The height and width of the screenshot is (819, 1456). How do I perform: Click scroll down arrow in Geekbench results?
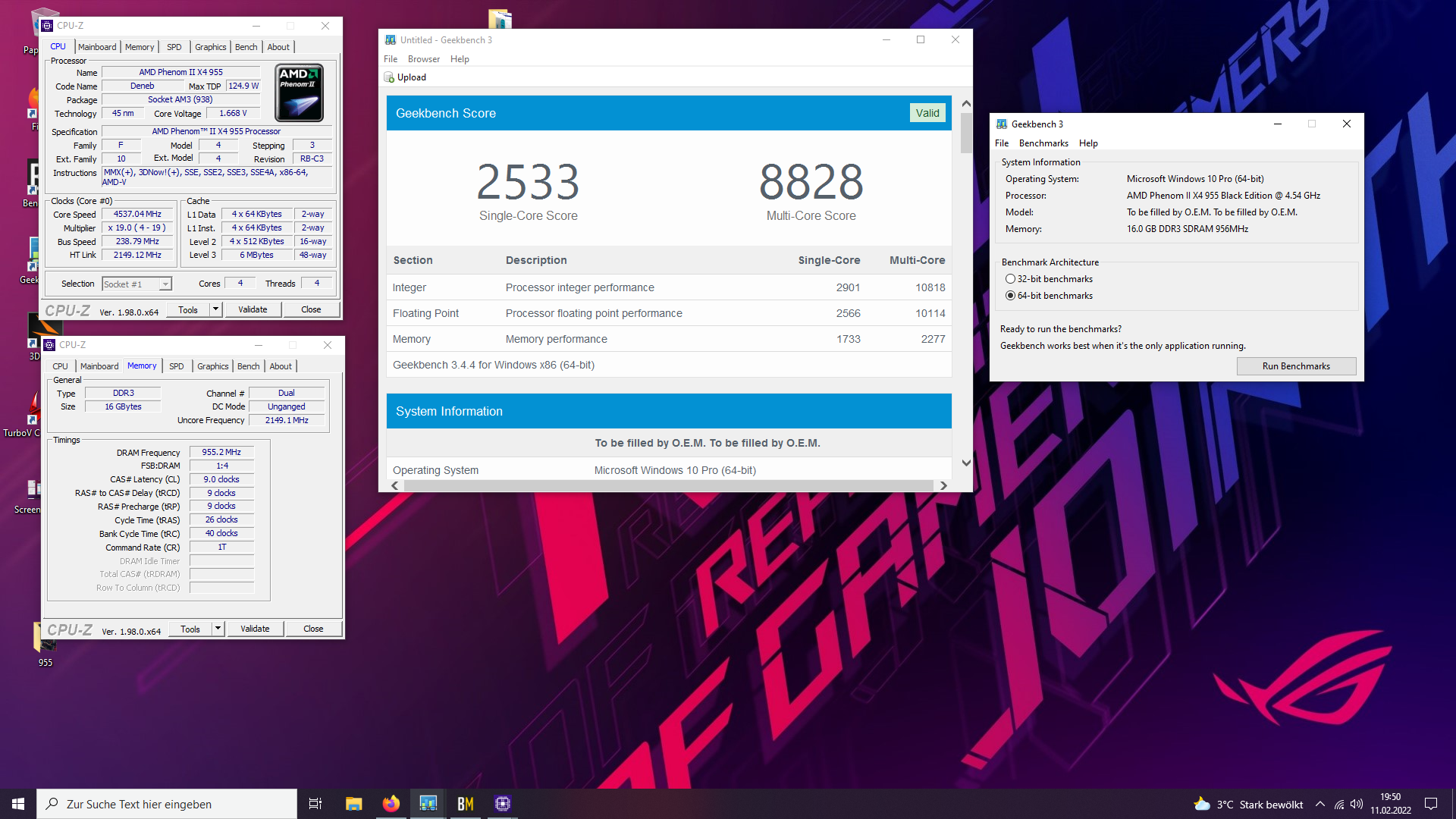965,463
